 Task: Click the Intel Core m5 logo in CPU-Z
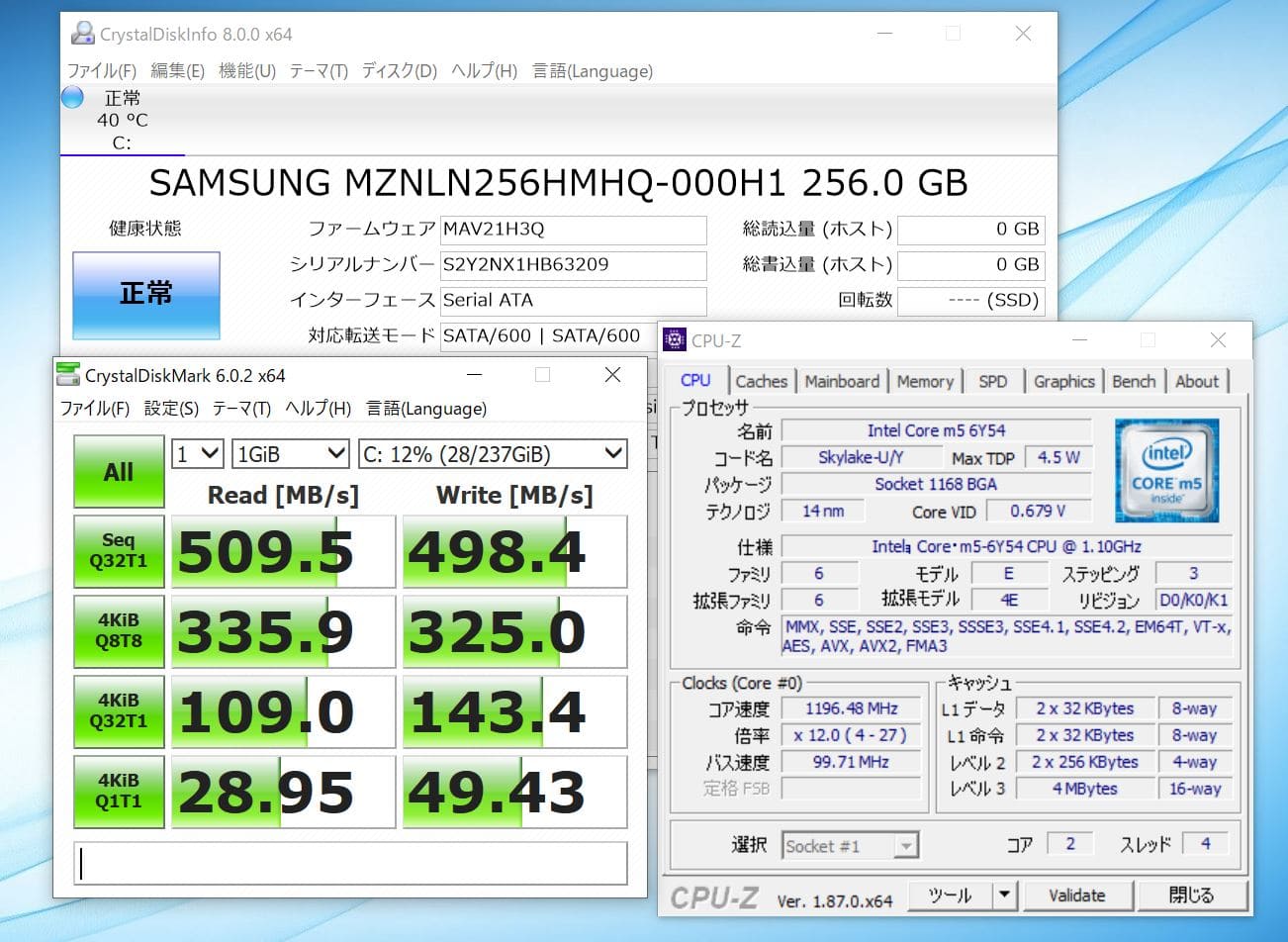click(x=1166, y=470)
